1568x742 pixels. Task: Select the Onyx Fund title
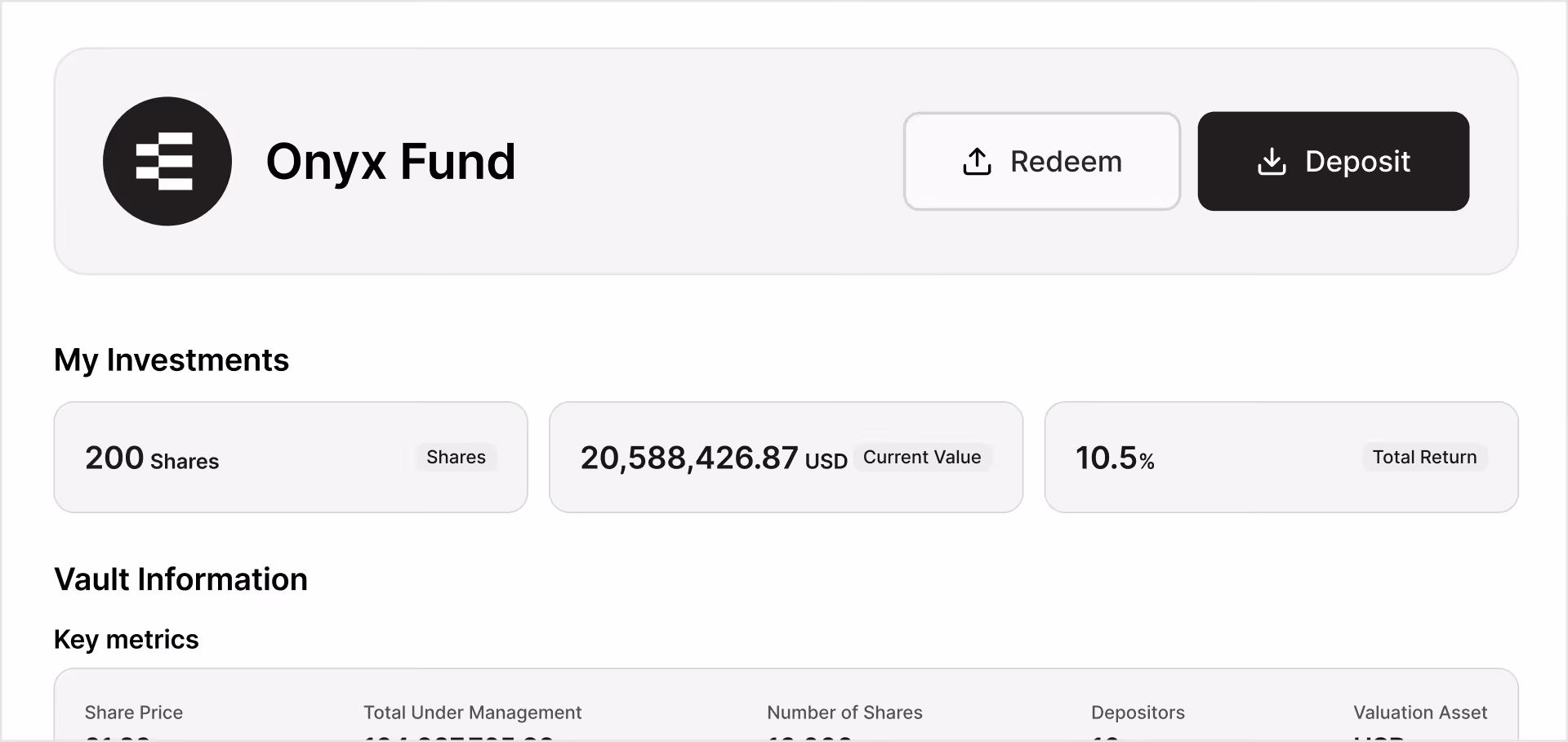click(390, 161)
